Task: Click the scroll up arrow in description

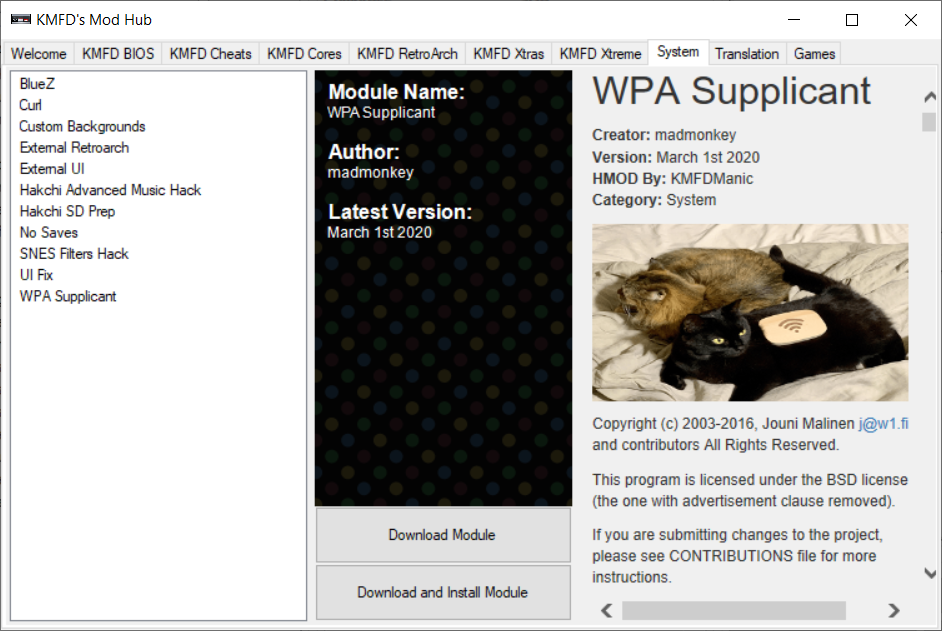Action: click(930, 96)
